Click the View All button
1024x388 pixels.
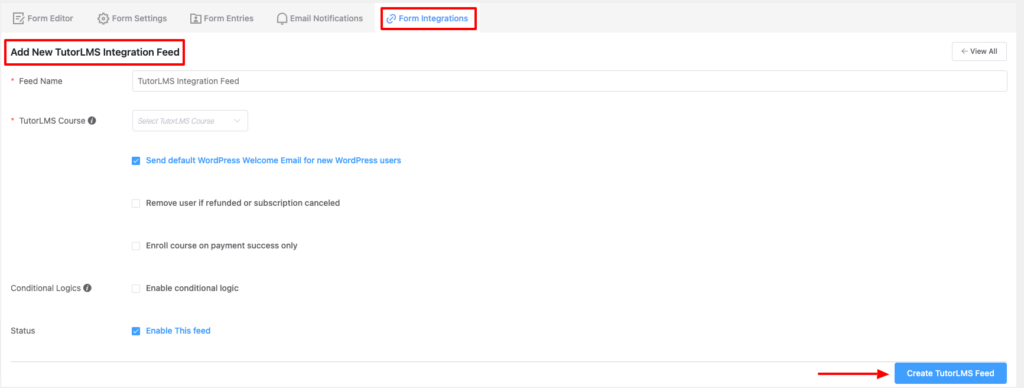(979, 52)
